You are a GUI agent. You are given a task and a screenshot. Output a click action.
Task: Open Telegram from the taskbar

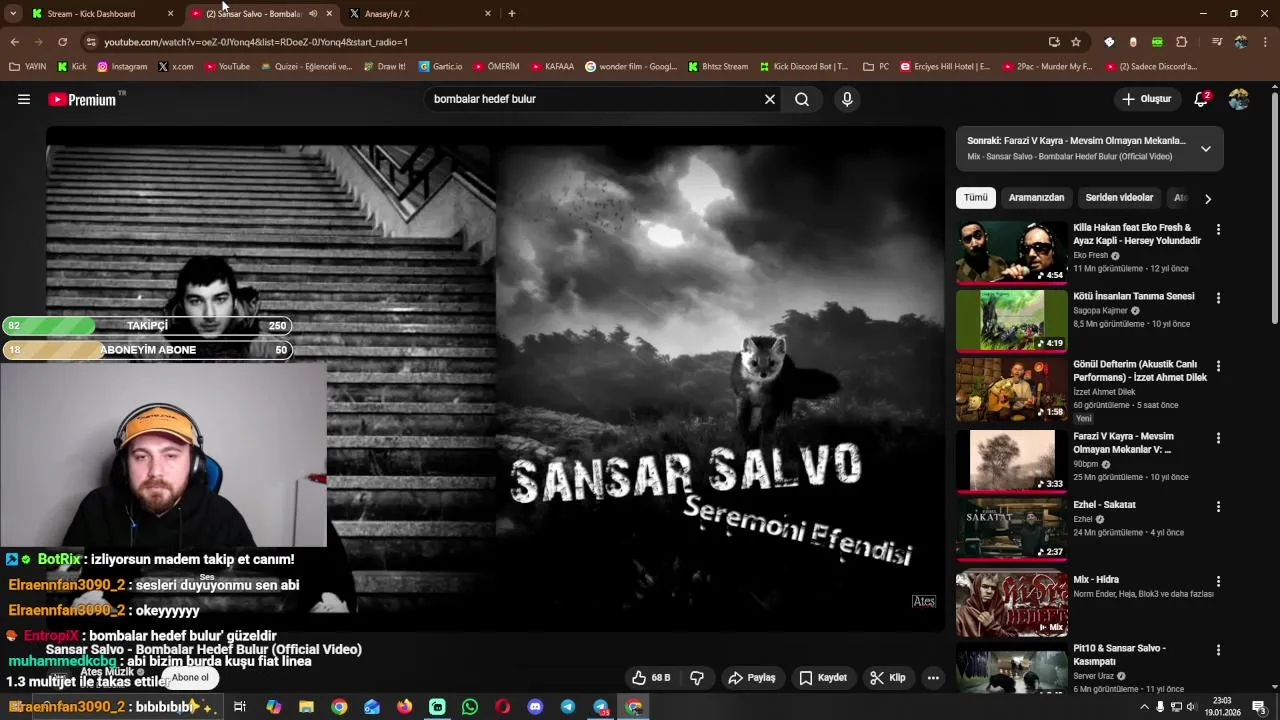pos(568,707)
